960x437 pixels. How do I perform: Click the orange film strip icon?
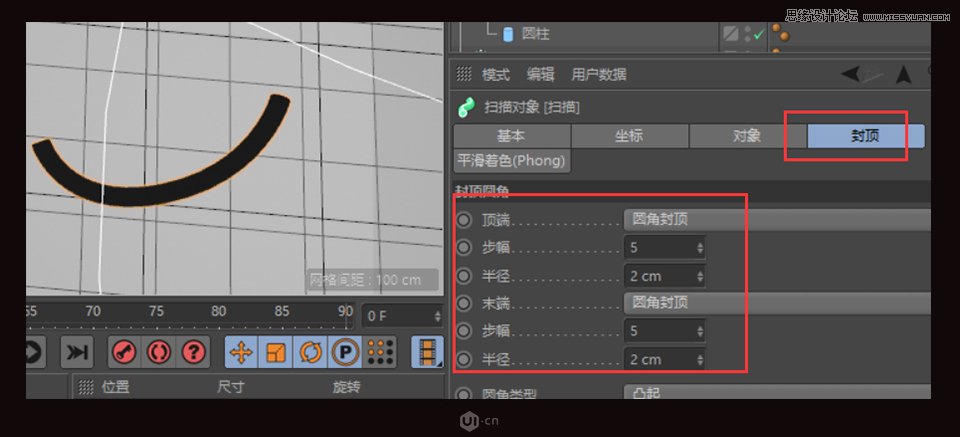[x=427, y=352]
